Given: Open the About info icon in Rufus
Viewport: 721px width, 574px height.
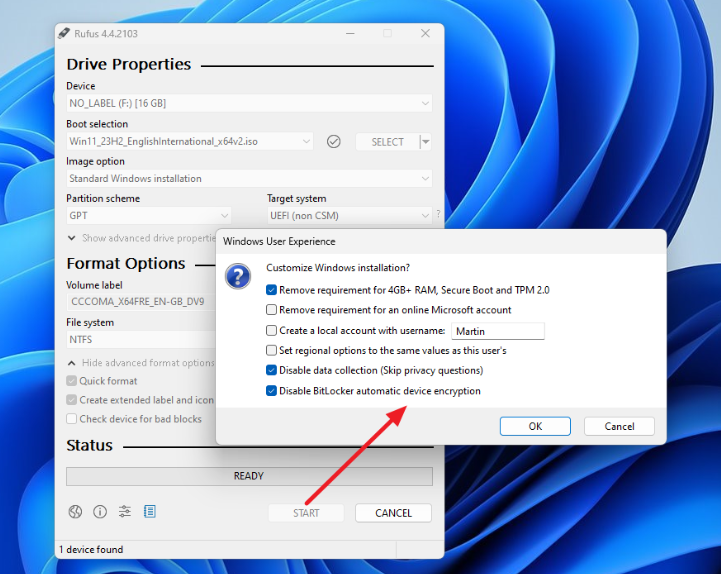Looking at the screenshot, I should pos(100,511).
